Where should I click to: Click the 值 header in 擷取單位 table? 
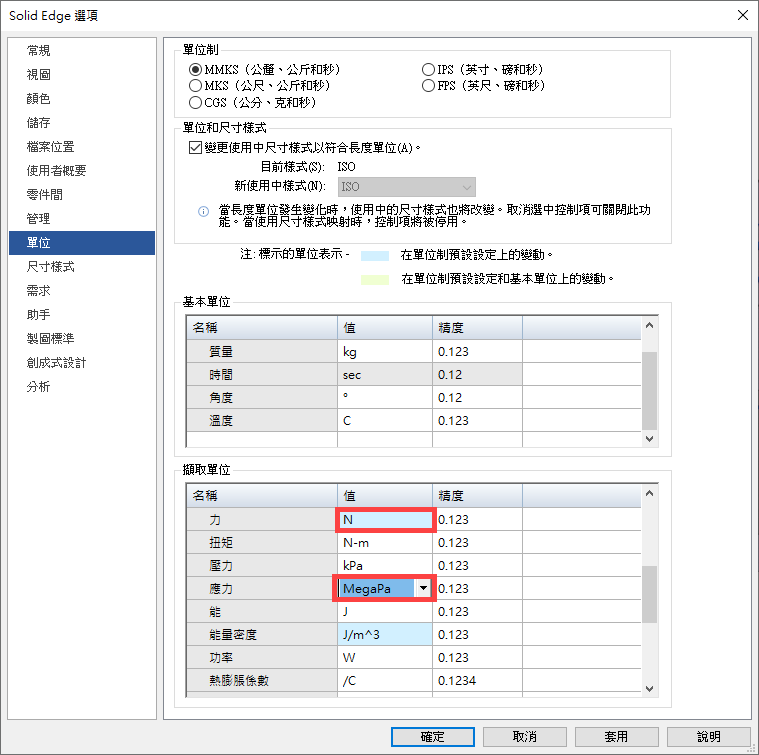coord(385,496)
